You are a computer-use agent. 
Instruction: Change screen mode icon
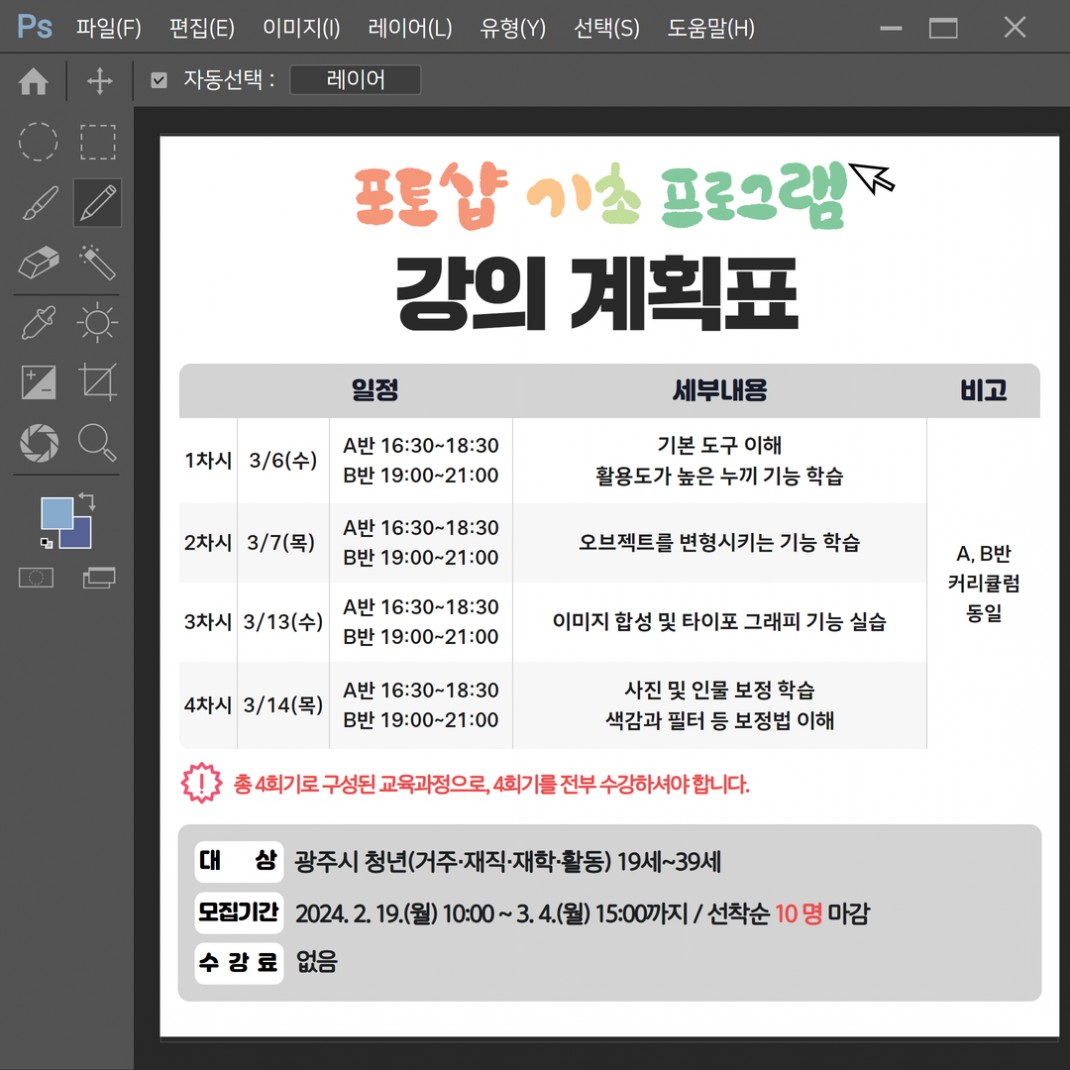tap(99, 578)
